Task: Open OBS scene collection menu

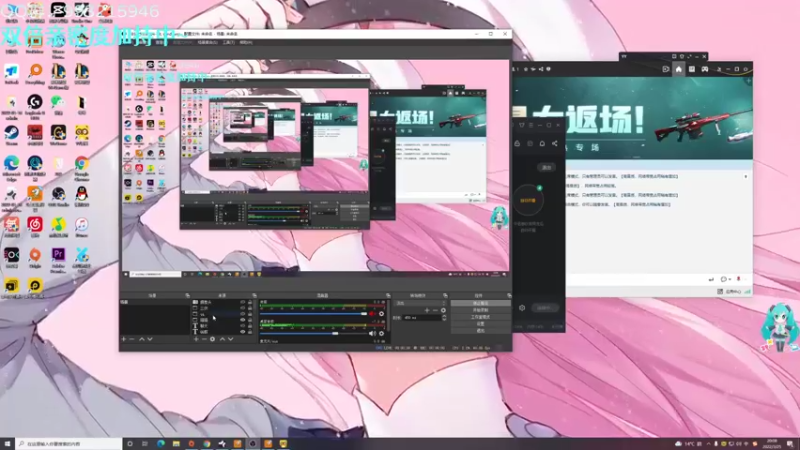Action: 207,42
